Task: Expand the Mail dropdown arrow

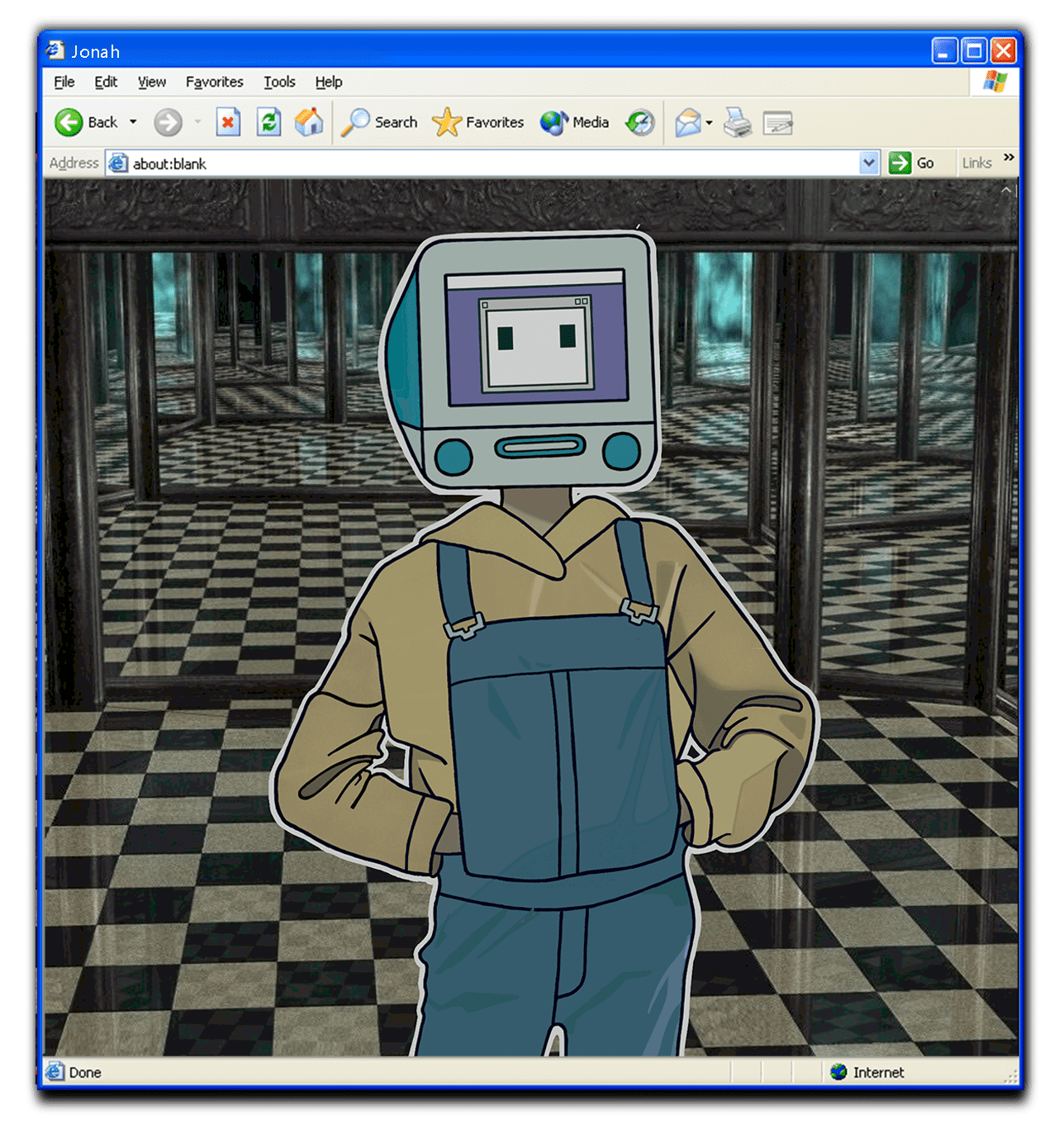Action: (710, 123)
